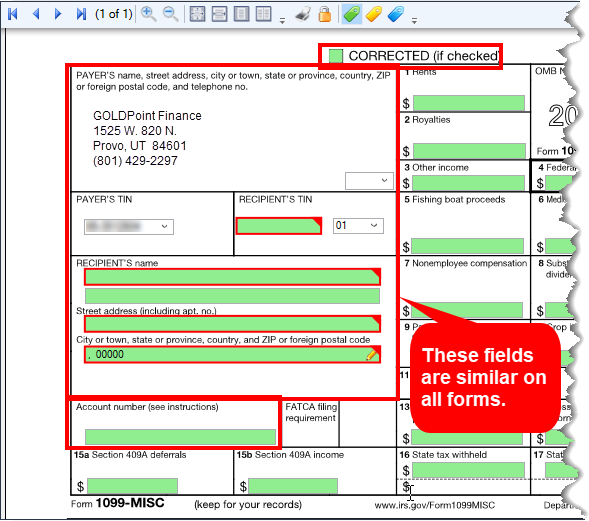
Task: Select the two-page layout icon
Action: point(263,14)
